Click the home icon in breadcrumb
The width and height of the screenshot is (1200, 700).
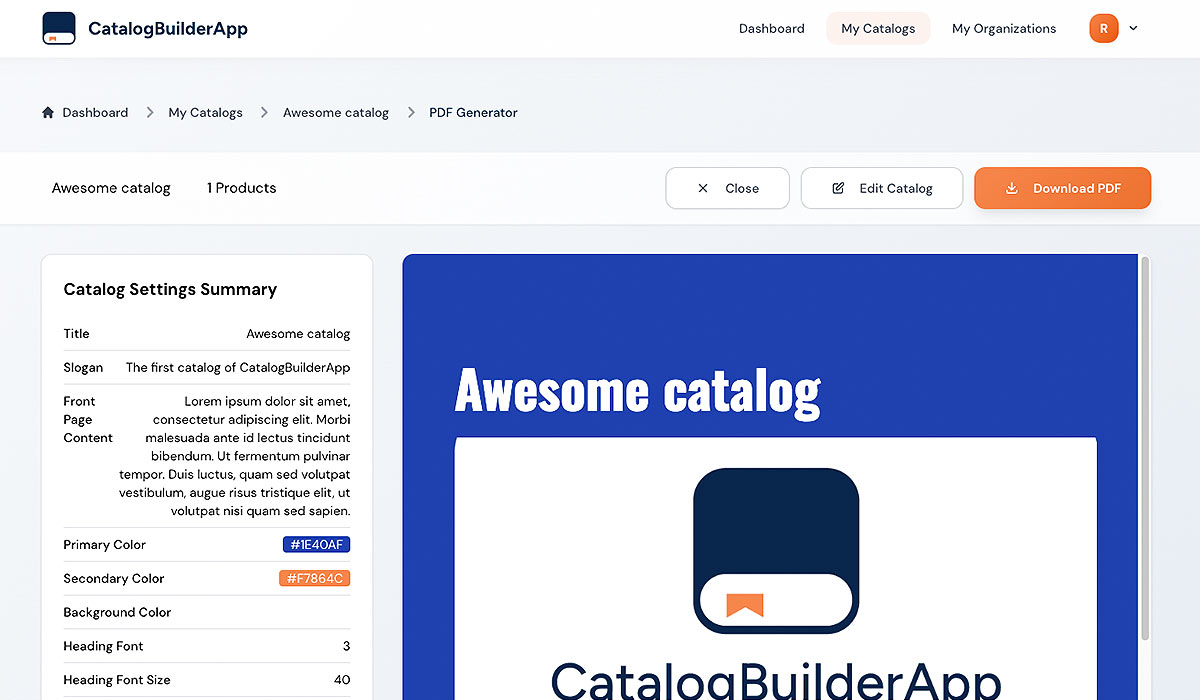coord(48,113)
